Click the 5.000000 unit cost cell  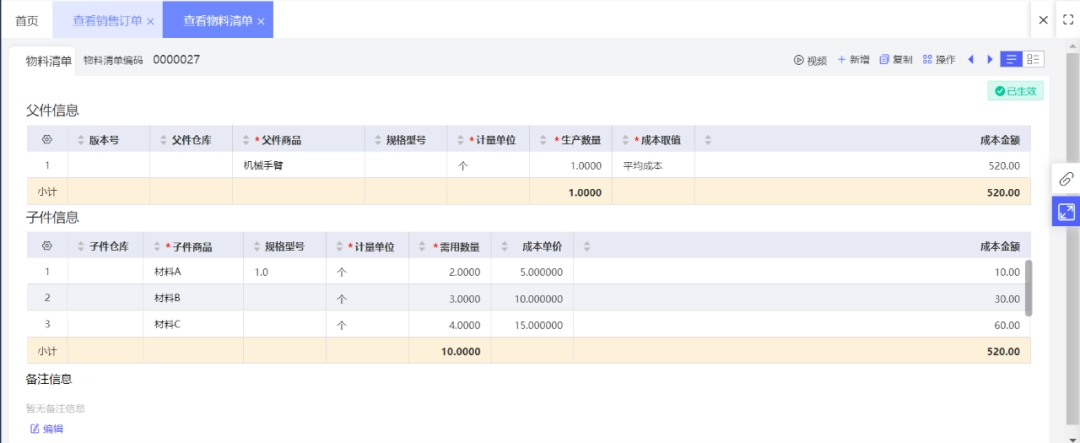click(x=532, y=271)
